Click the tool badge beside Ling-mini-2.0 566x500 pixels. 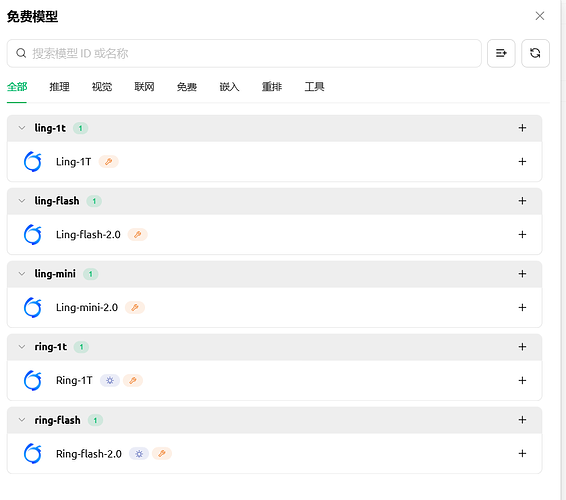click(135, 307)
